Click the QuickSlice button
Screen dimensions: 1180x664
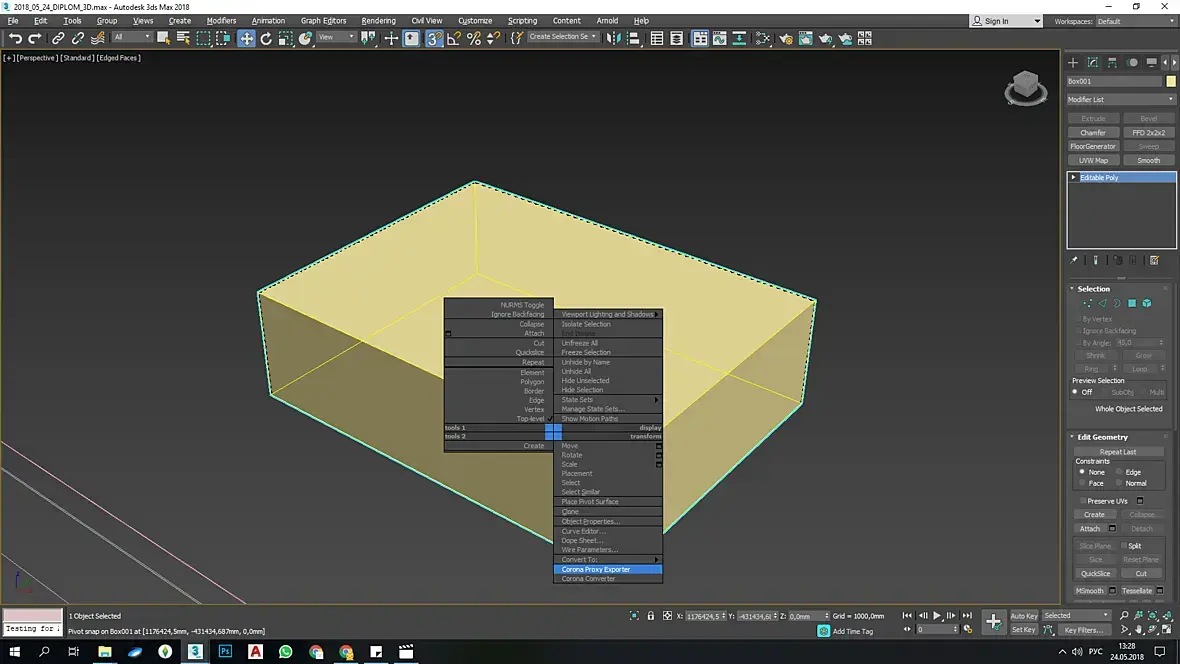(x=1095, y=573)
